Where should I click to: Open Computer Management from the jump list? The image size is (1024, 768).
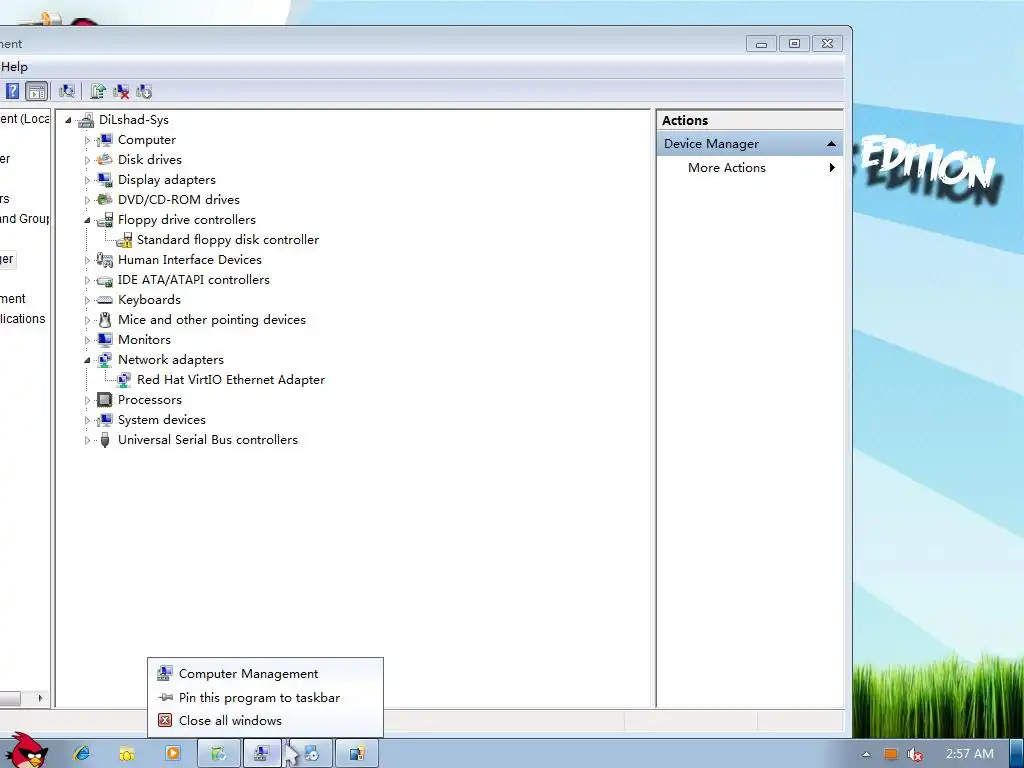click(265, 673)
